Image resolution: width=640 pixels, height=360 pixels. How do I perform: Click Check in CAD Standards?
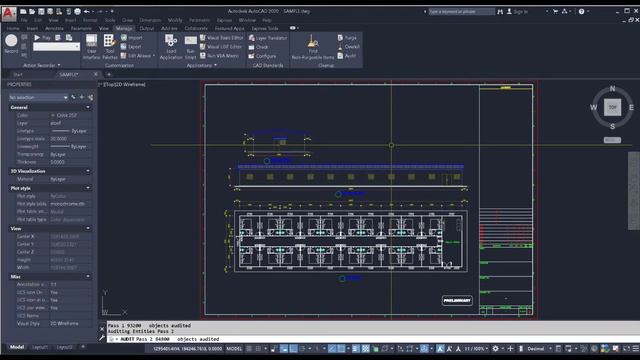pyautogui.click(x=258, y=47)
